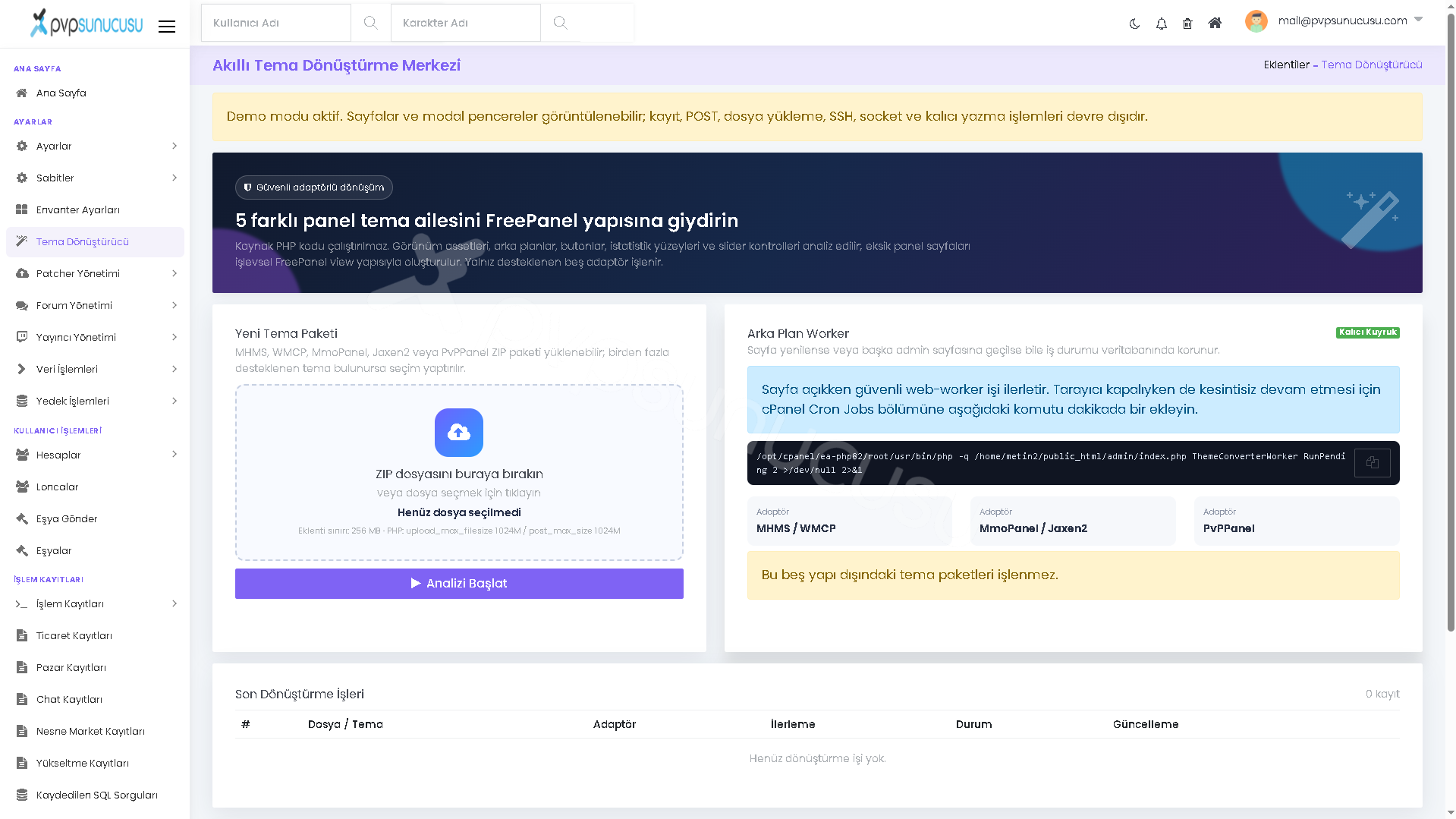Click the Güncelleme column header

(x=1146, y=725)
